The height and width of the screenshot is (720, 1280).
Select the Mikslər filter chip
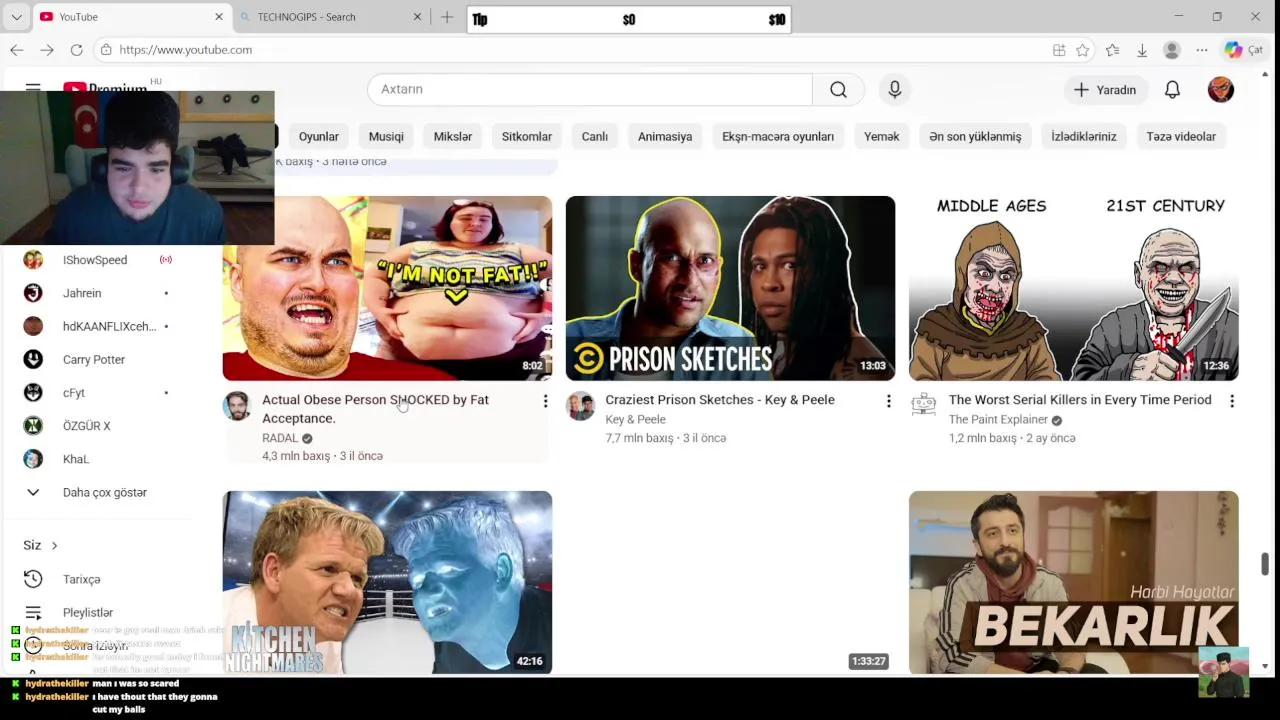[x=453, y=136]
